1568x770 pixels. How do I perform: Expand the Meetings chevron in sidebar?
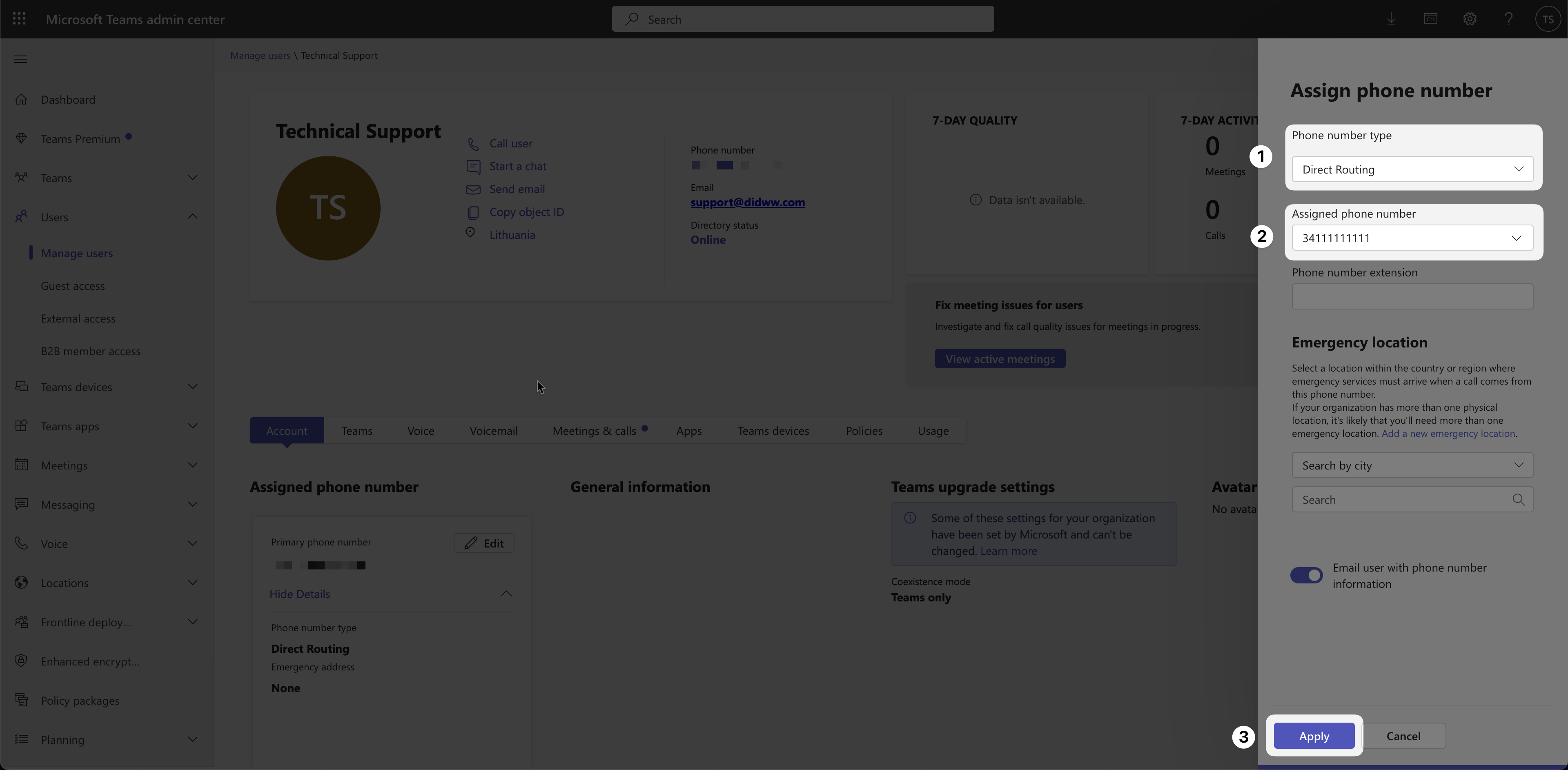tap(192, 465)
